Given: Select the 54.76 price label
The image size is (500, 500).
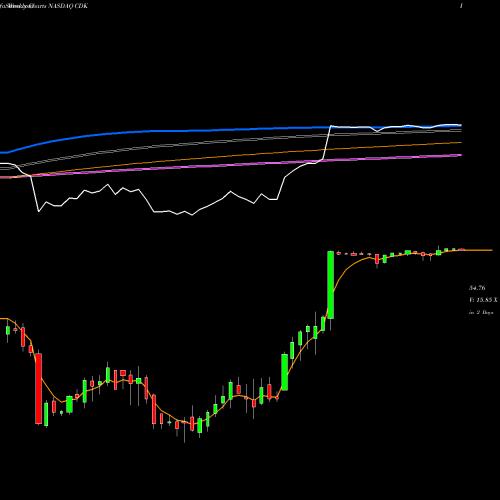Looking at the screenshot, I should [477, 288].
